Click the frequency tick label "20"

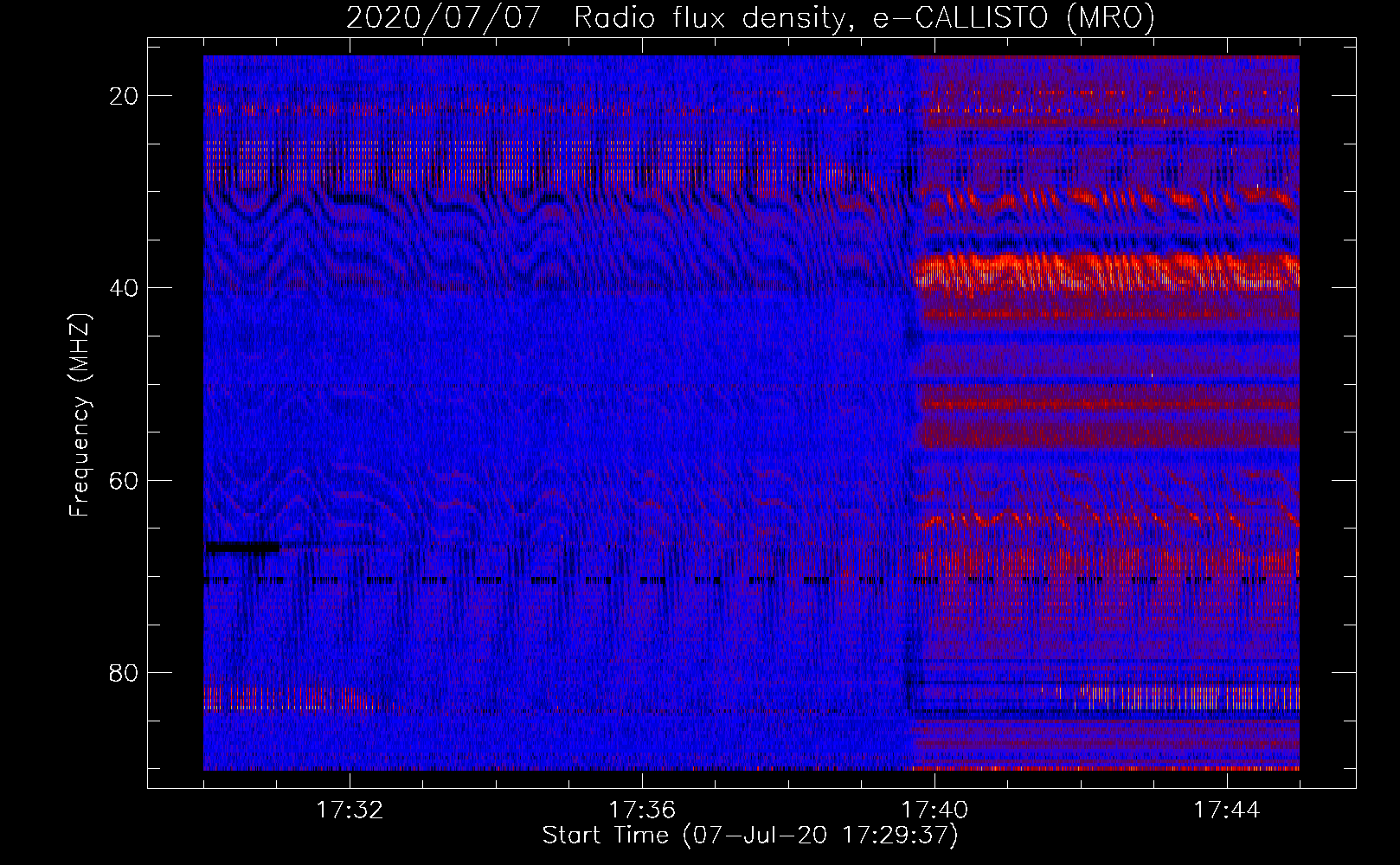point(124,96)
